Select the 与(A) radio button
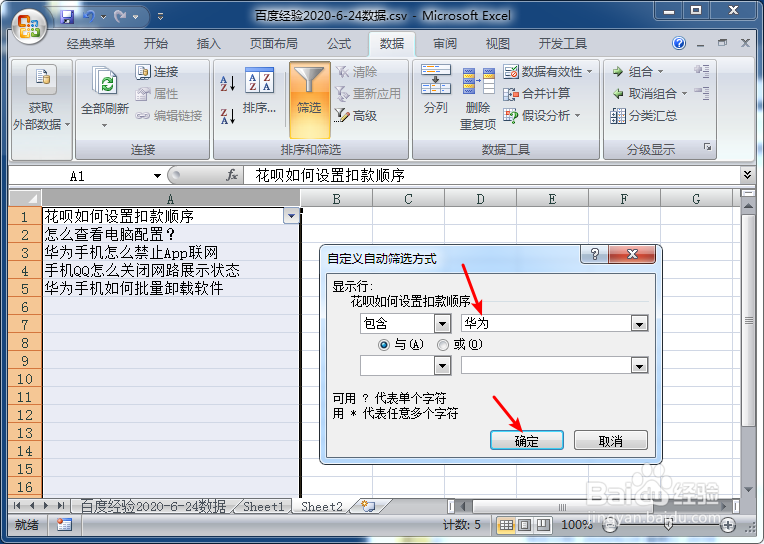Image resolution: width=764 pixels, height=544 pixels. tap(383, 345)
